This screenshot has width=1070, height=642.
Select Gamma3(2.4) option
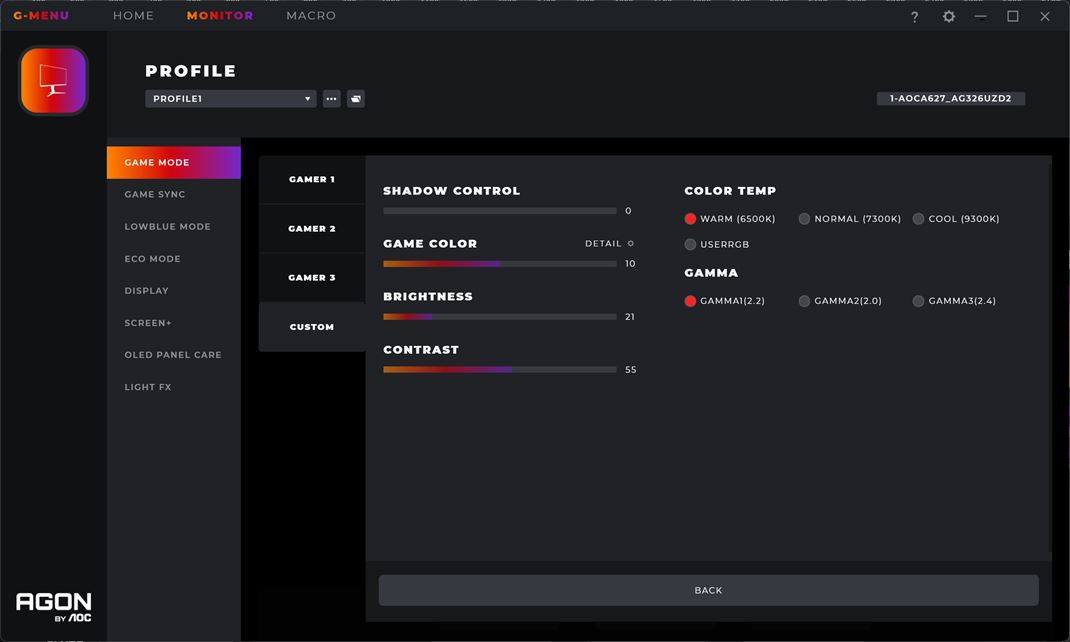(954, 301)
